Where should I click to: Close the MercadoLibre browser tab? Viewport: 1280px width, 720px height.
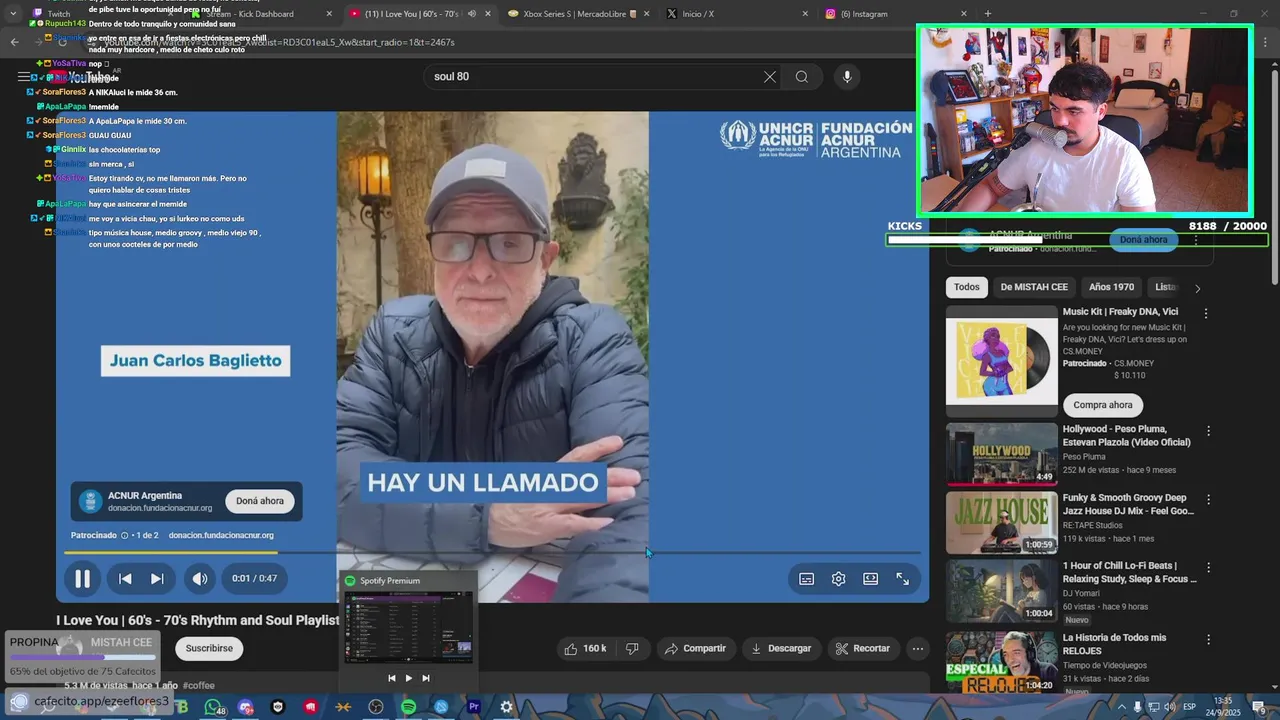(646, 14)
